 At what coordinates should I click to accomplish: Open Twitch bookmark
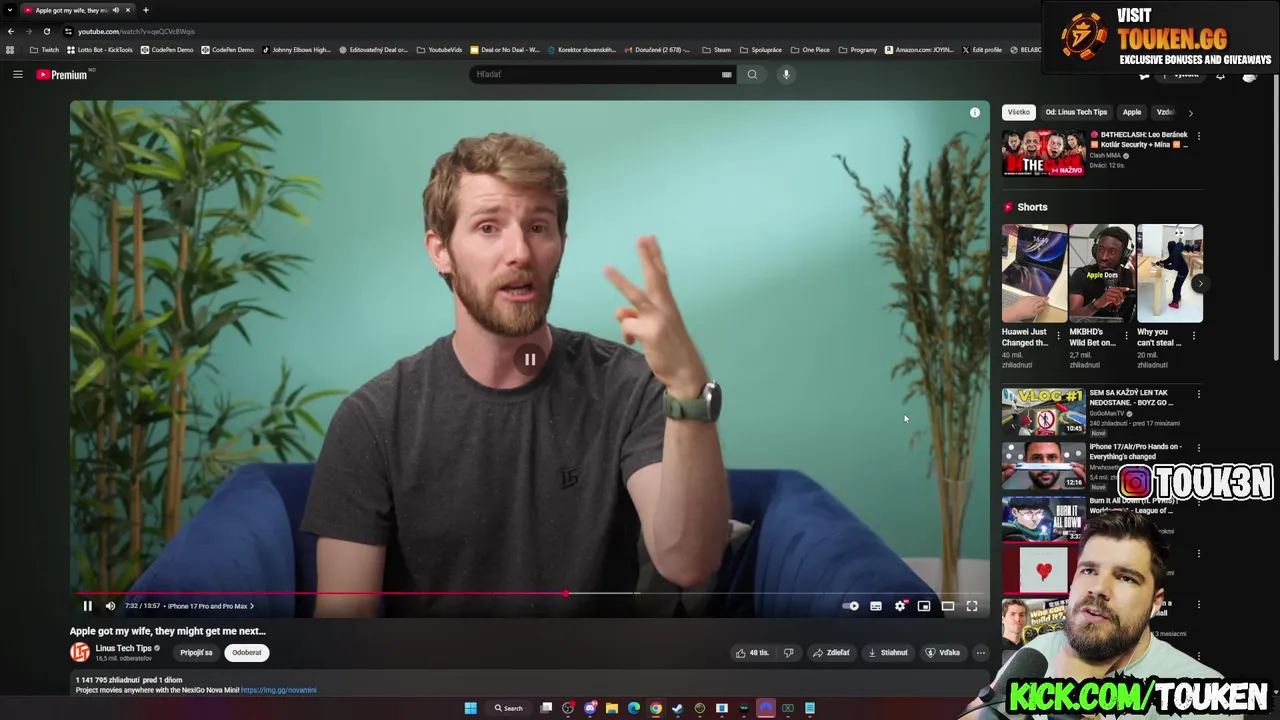pyautogui.click(x=44, y=49)
